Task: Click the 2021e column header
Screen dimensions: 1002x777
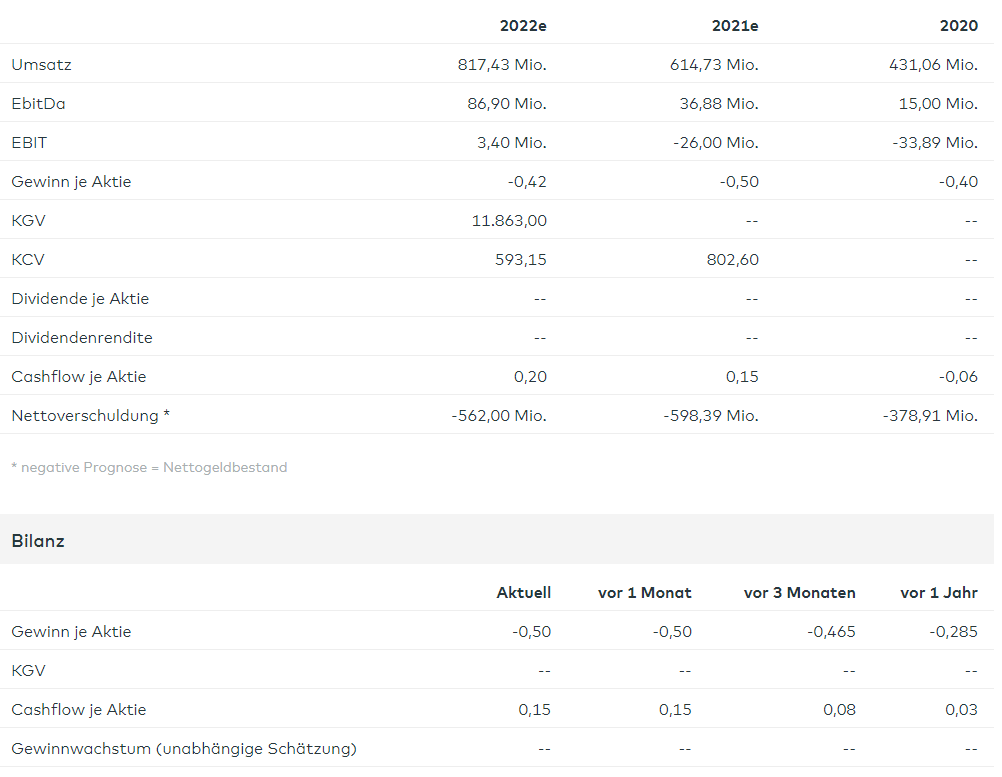Action: point(735,26)
